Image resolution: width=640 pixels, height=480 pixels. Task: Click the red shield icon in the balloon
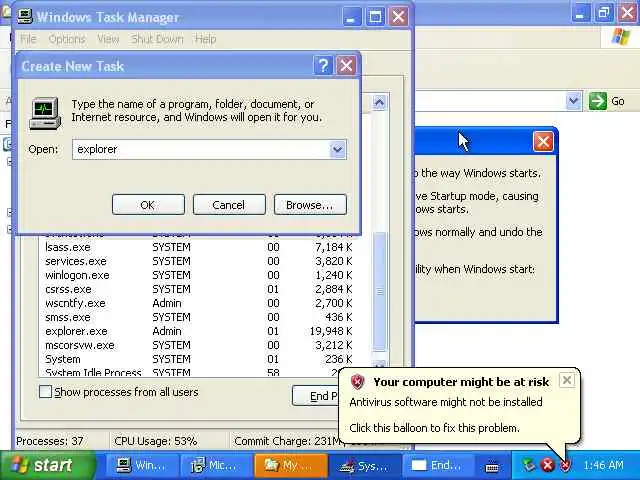[358, 382]
